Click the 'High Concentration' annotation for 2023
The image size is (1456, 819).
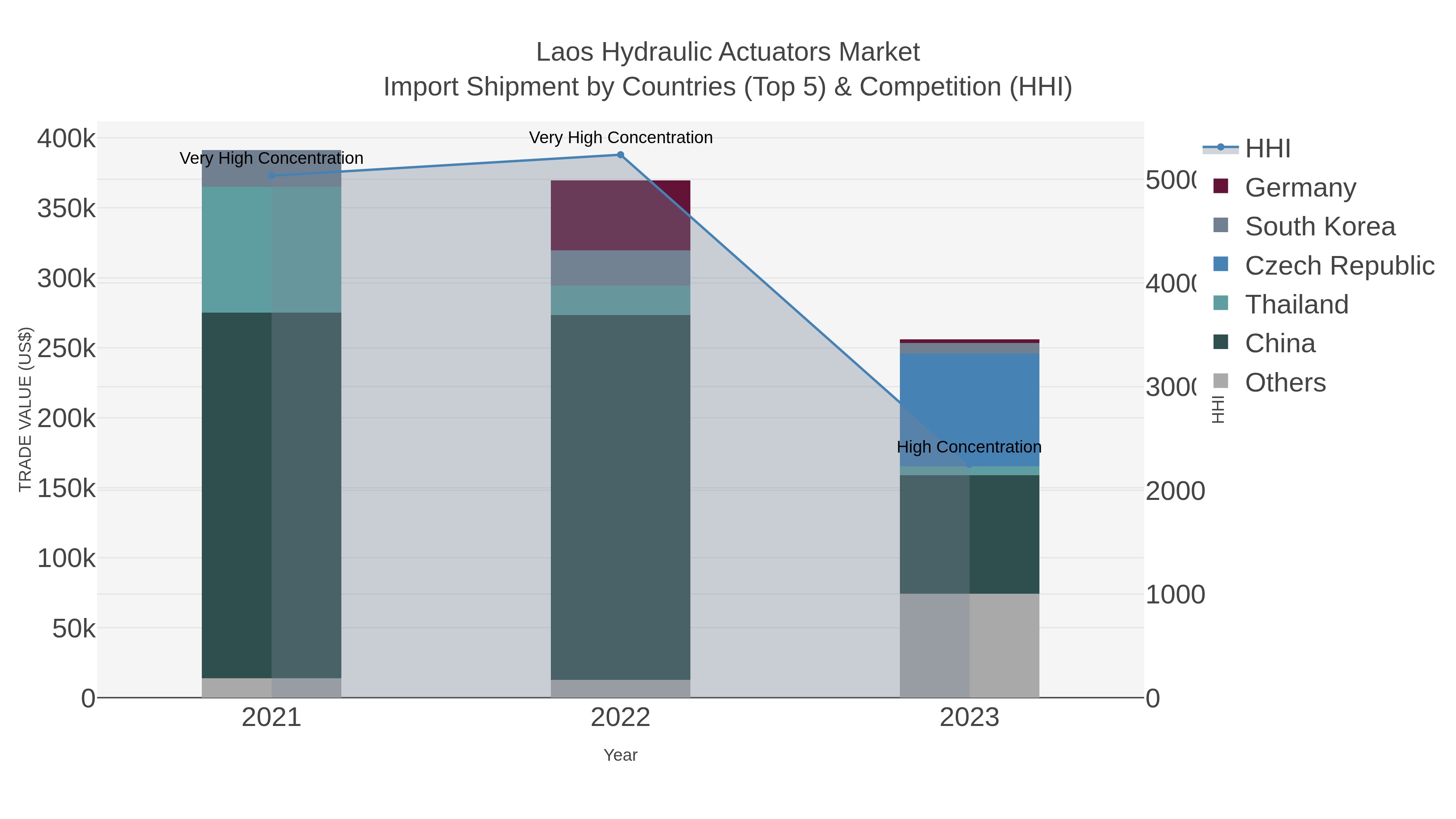coord(969,447)
